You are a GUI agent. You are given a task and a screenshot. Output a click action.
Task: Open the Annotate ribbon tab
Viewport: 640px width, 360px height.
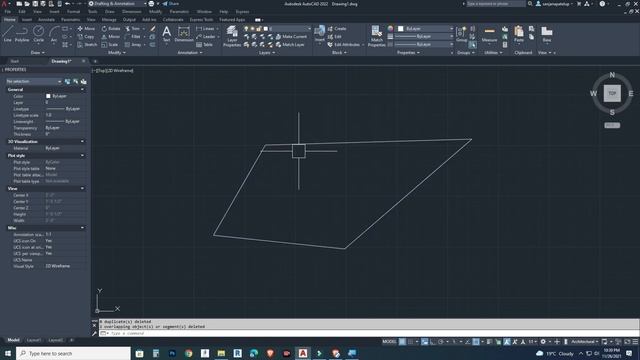[46, 20]
